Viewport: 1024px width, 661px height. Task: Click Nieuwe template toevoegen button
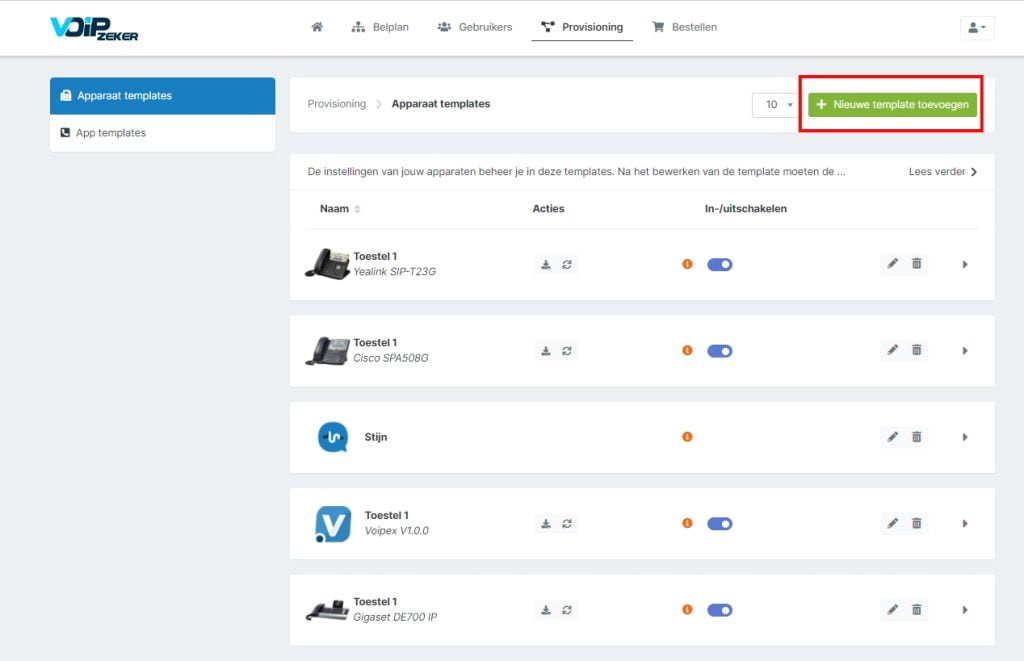pyautogui.click(x=893, y=105)
